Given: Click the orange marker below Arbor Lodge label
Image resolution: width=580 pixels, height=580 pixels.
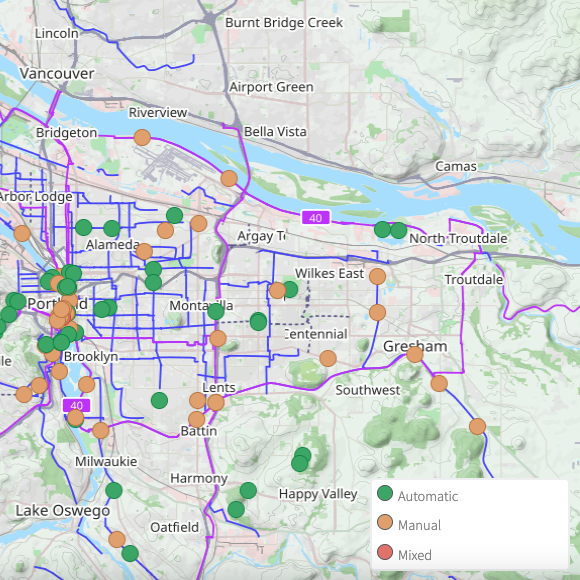Looking at the screenshot, I should [x=22, y=233].
